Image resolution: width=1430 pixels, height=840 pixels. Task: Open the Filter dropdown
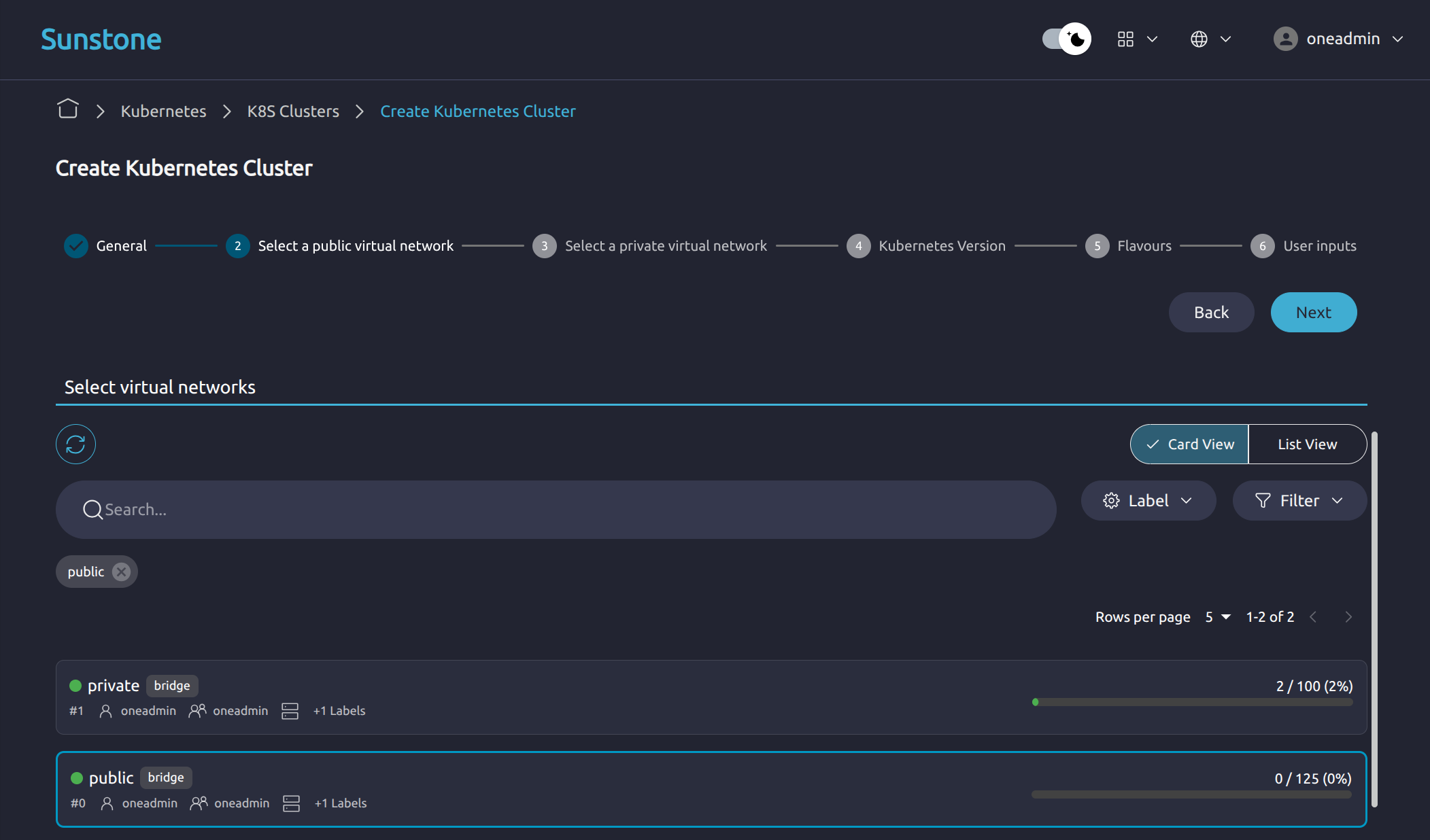pos(1299,501)
